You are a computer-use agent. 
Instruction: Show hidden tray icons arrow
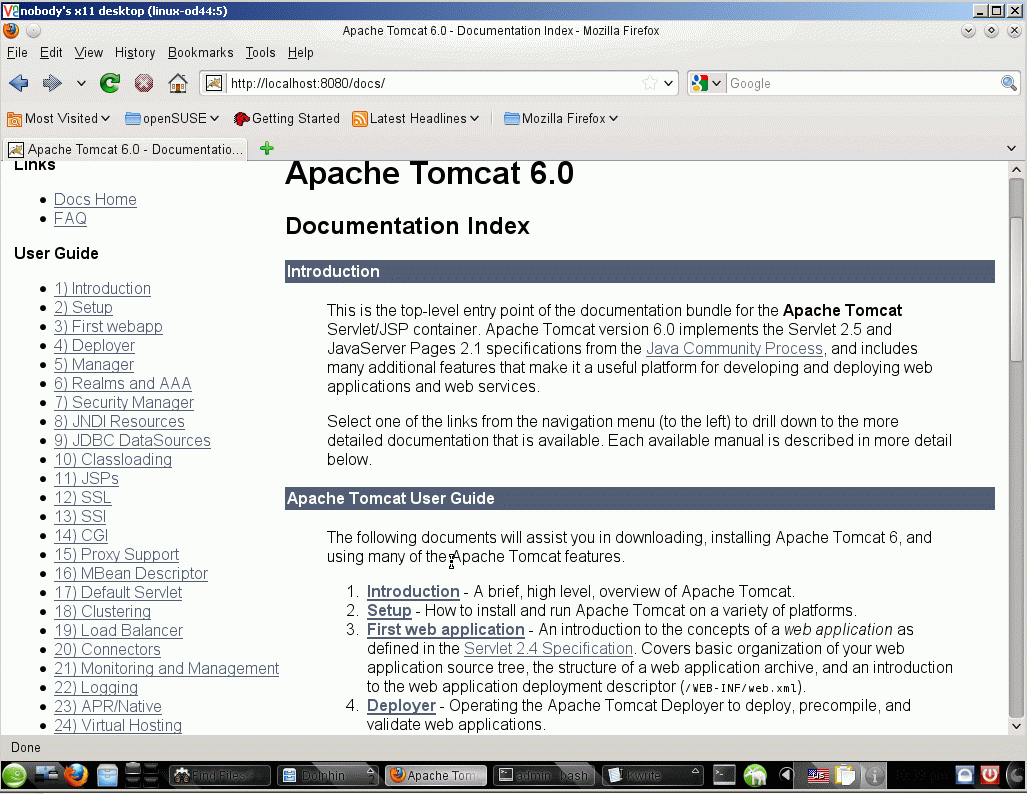click(785, 776)
